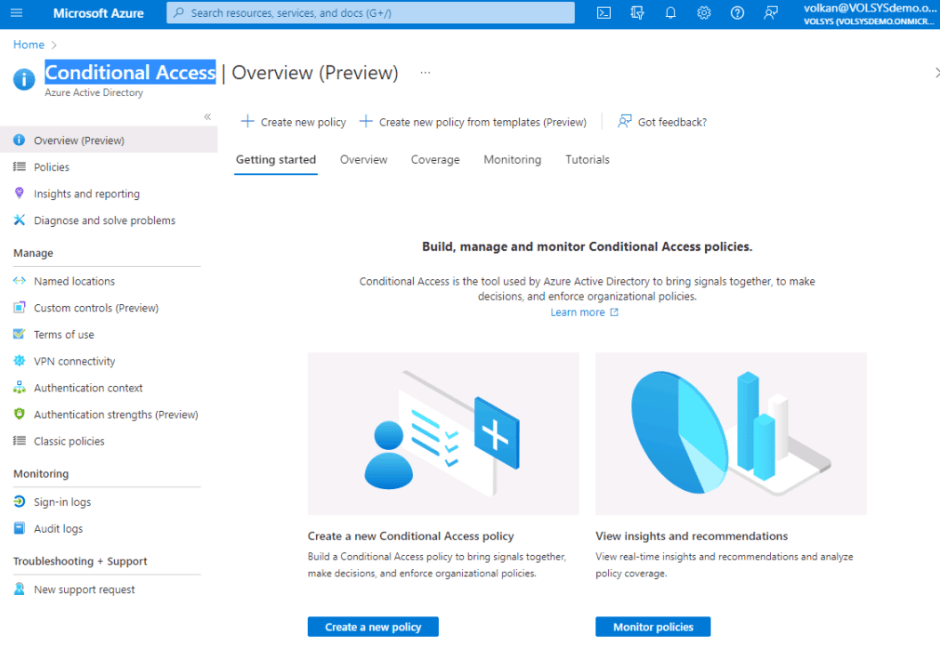940x667 pixels.
Task: Click the help question mark icon
Action: pyautogui.click(x=737, y=13)
